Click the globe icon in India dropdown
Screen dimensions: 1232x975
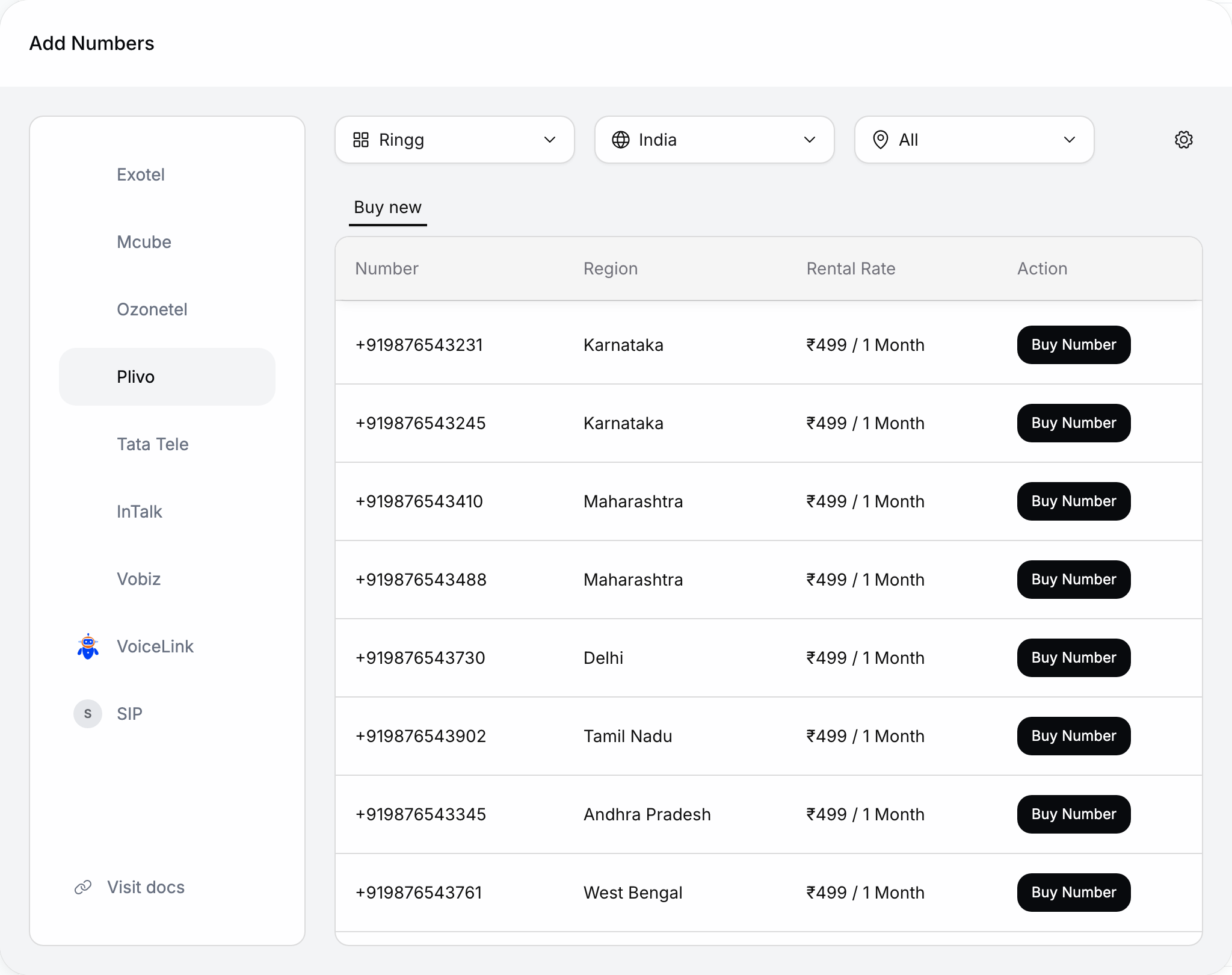coord(621,140)
